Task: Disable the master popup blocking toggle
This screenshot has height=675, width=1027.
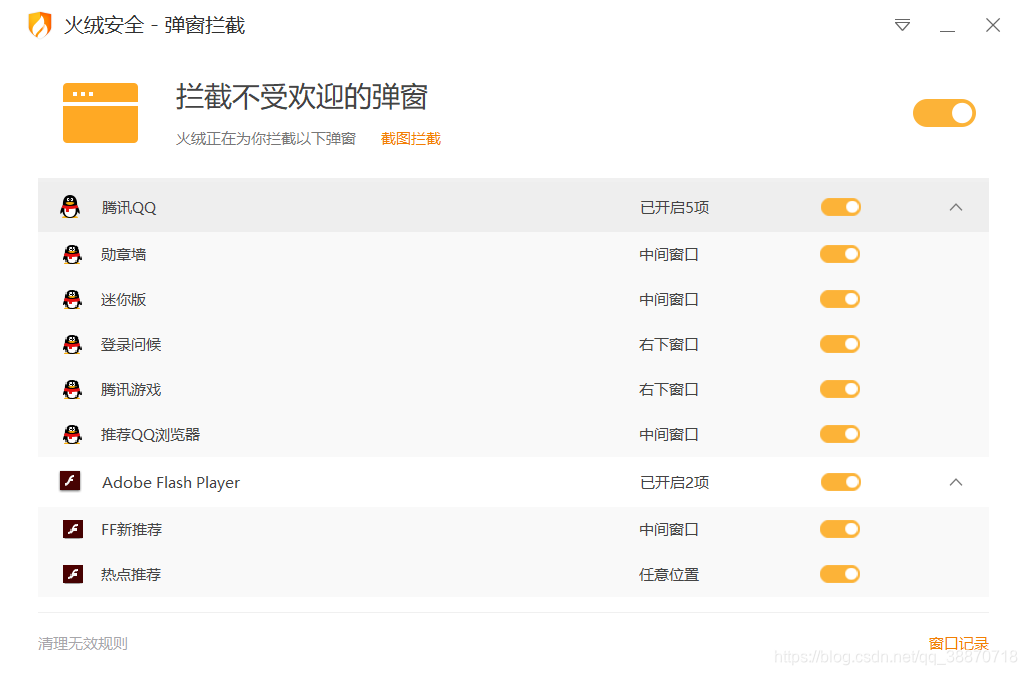Action: [x=943, y=112]
